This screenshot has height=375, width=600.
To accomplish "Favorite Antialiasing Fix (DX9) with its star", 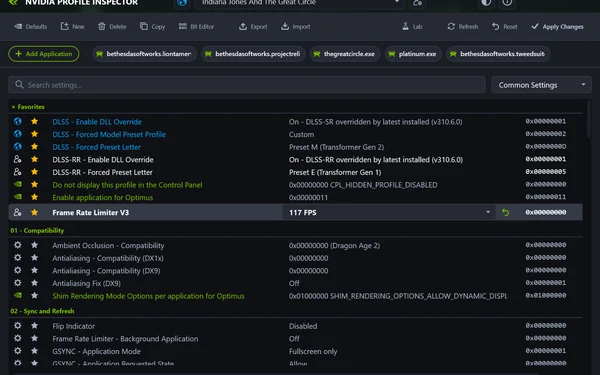I will (x=34, y=283).
